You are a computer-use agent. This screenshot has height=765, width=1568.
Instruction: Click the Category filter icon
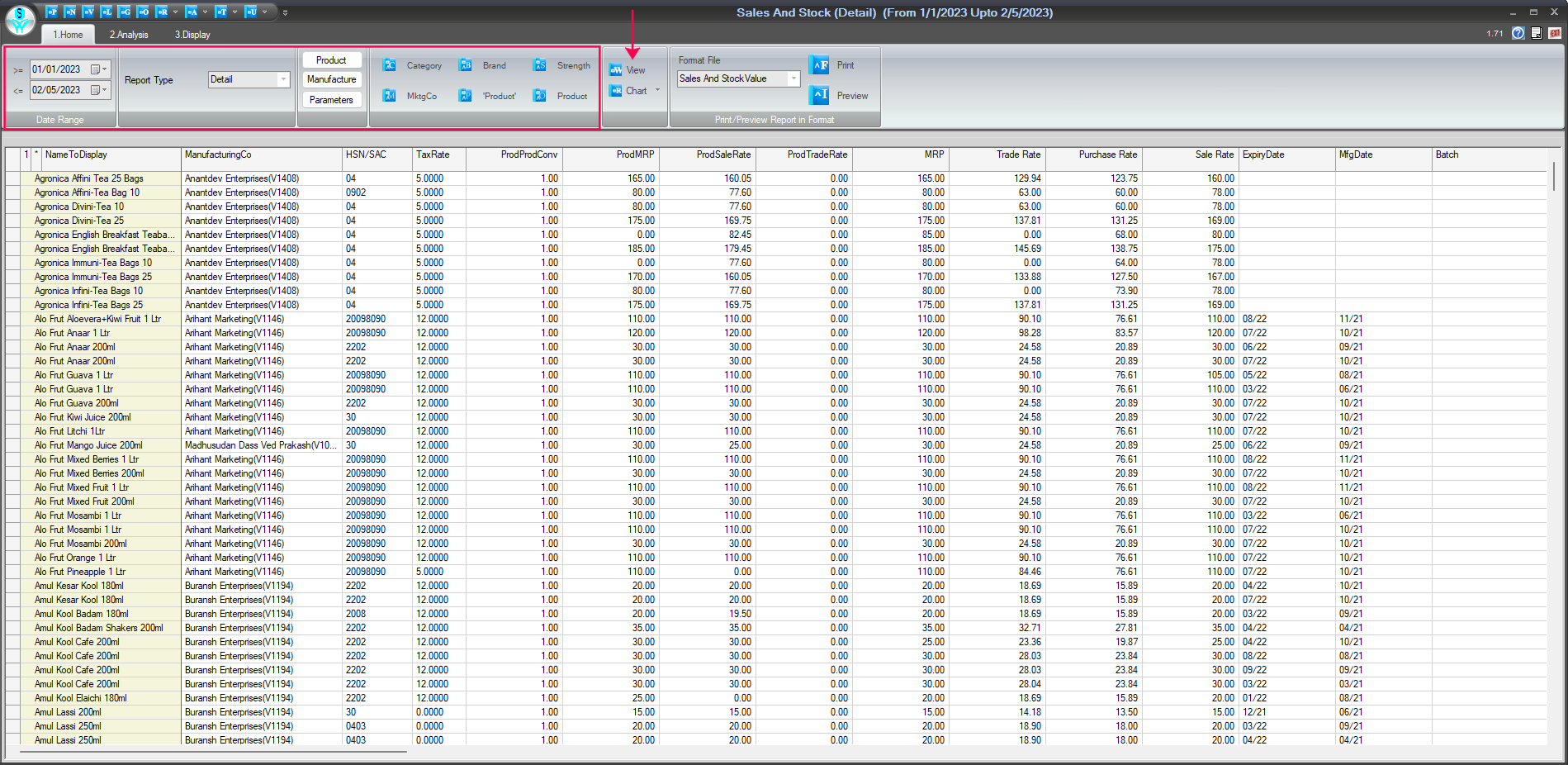pyautogui.click(x=390, y=65)
